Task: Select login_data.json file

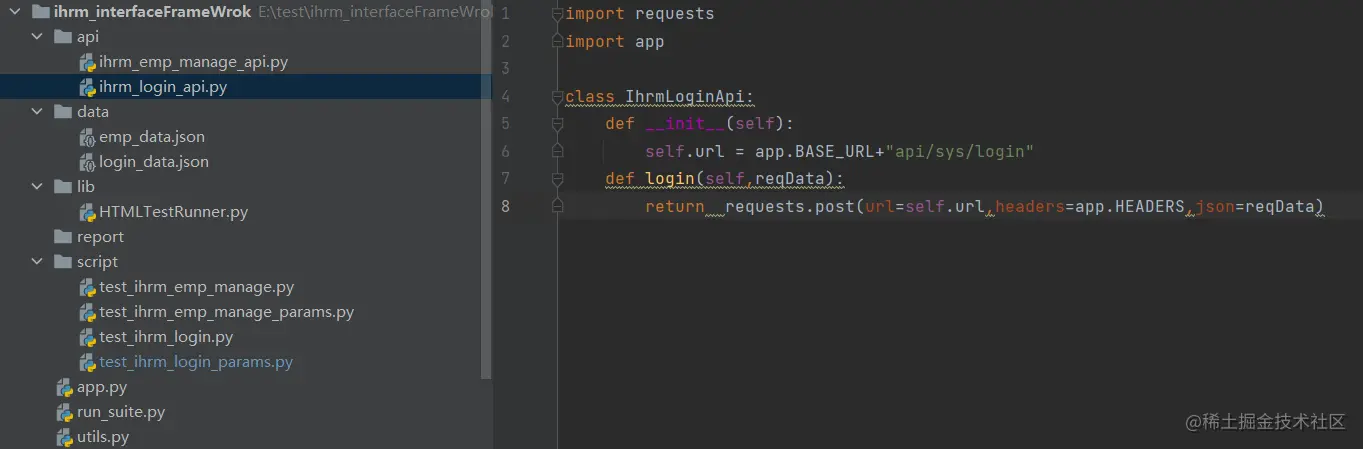Action: 154,162
